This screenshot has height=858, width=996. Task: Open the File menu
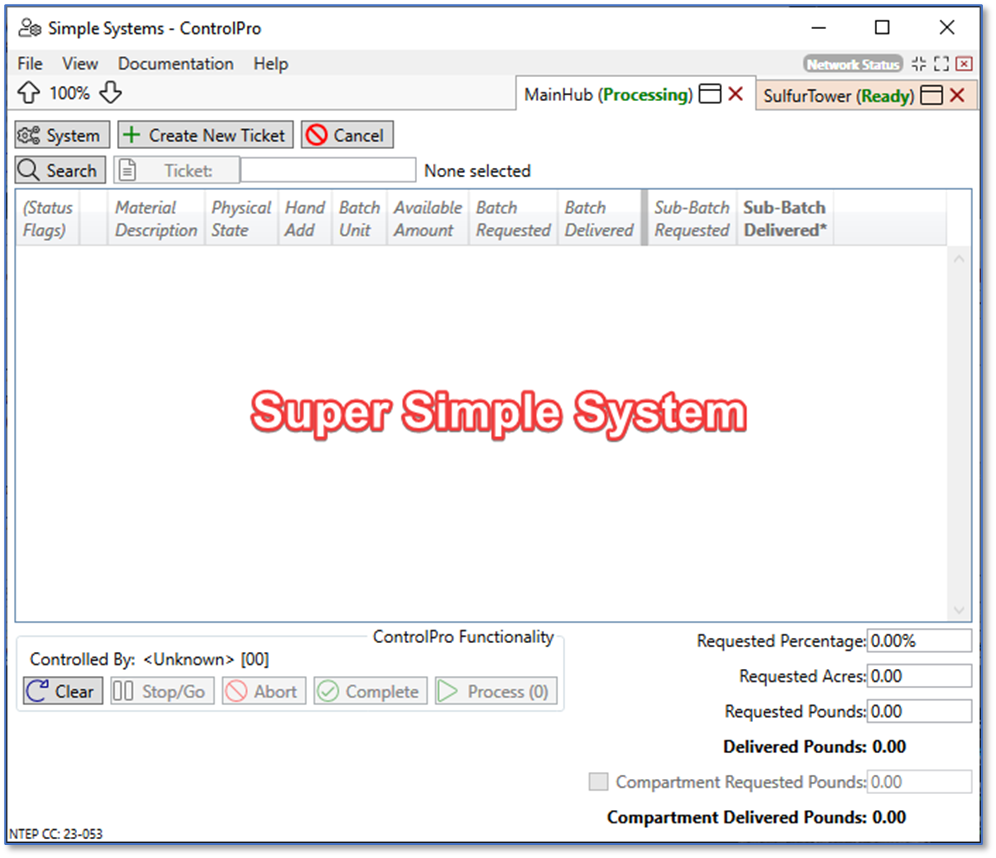click(30, 64)
